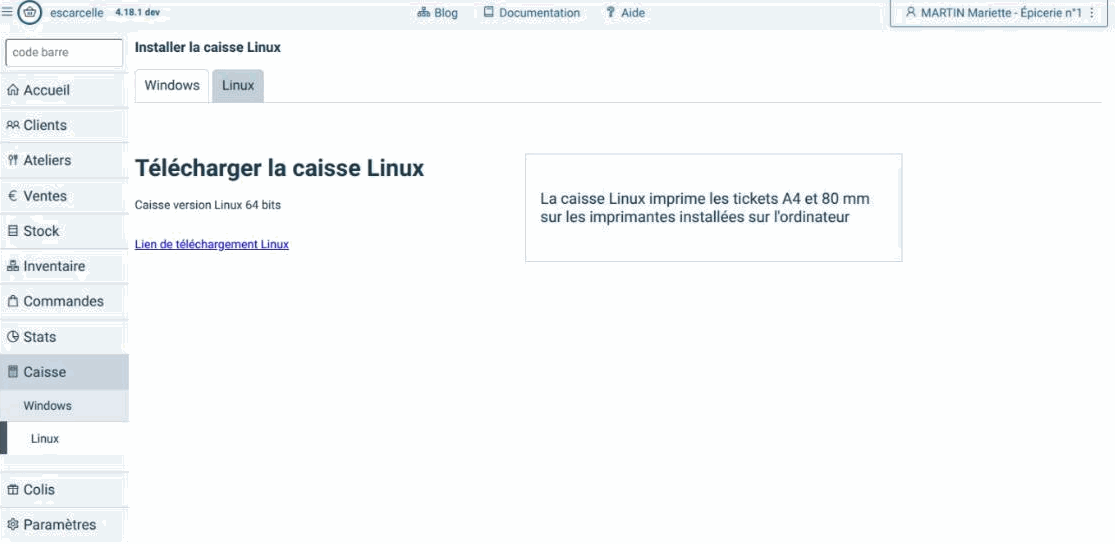The width and height of the screenshot is (1115, 544).
Task: Open the Aide help link
Action: (625, 13)
